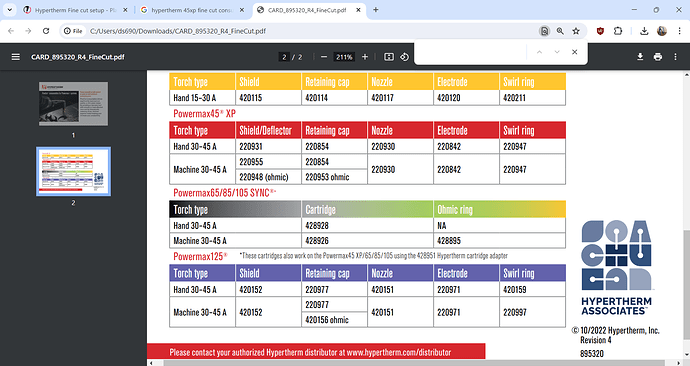Click shield number 220955

click(251, 162)
